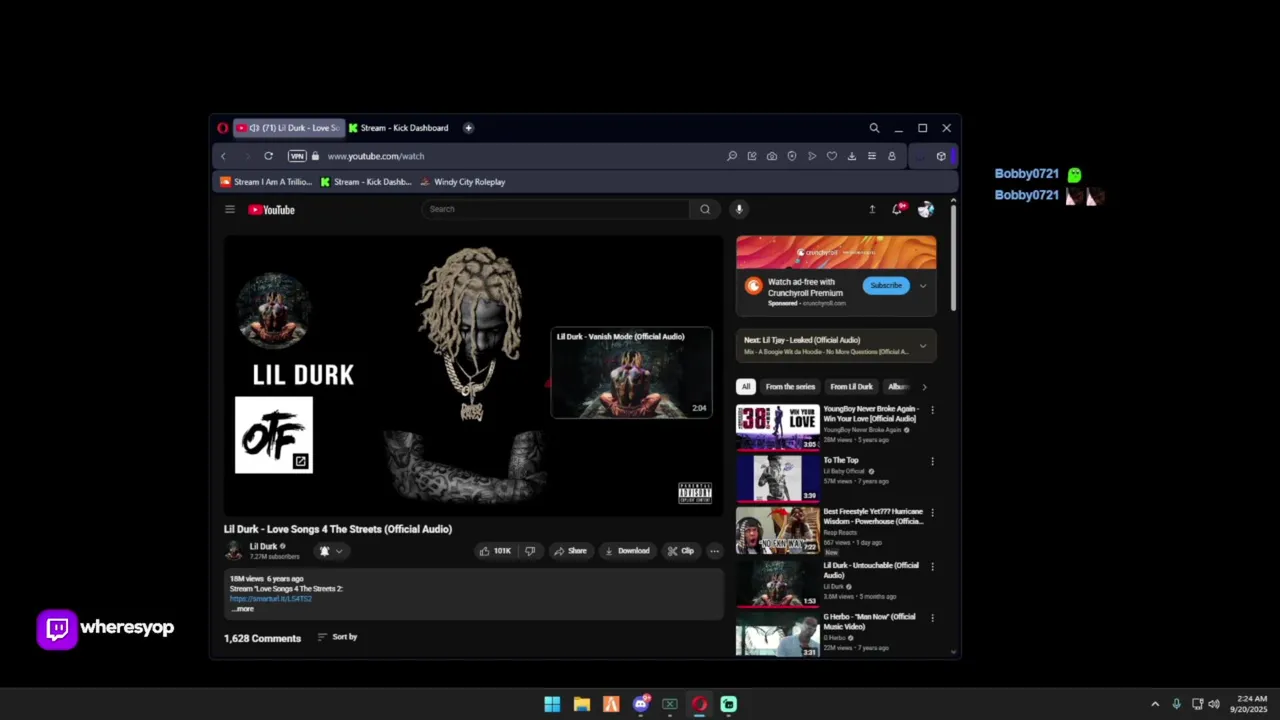Image resolution: width=1280 pixels, height=720 pixels.
Task: Open browser downloads icon
Action: coord(851,156)
